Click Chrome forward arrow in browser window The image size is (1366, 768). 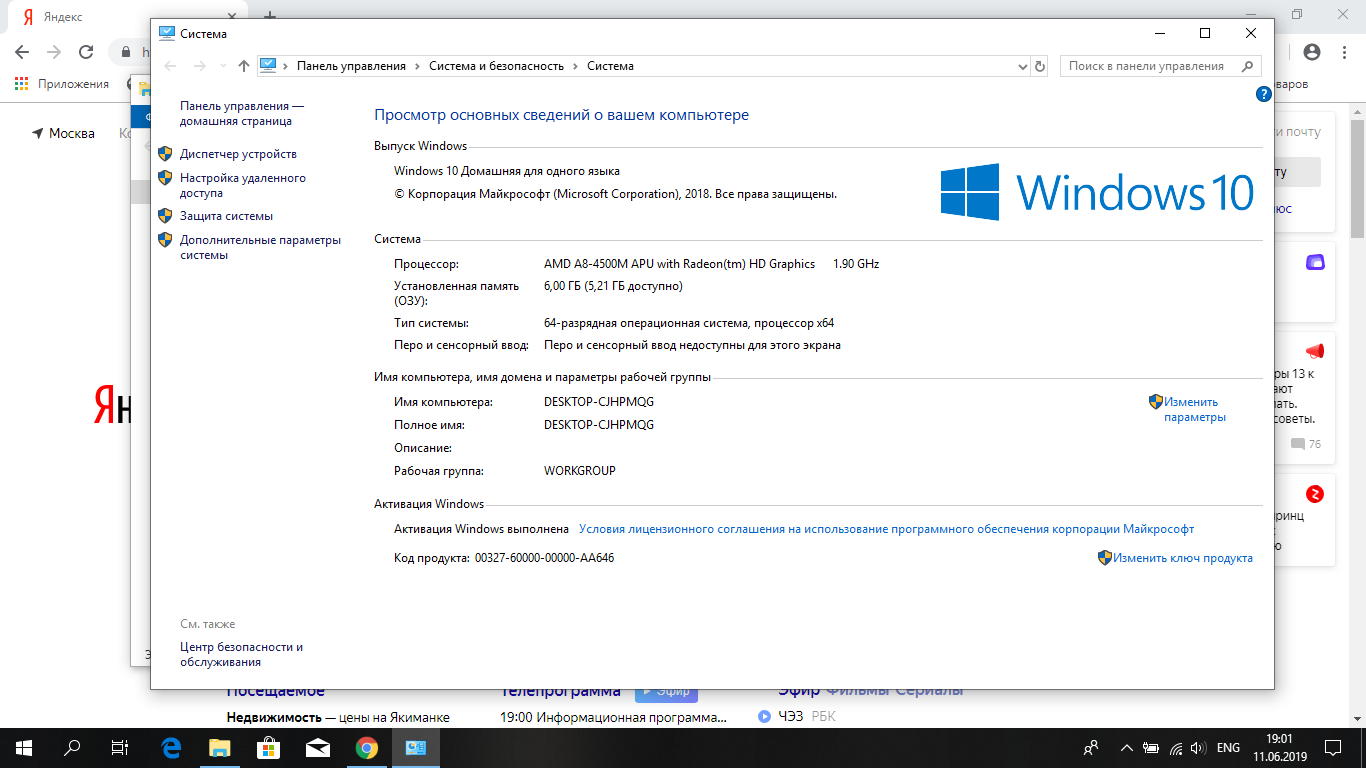54,52
